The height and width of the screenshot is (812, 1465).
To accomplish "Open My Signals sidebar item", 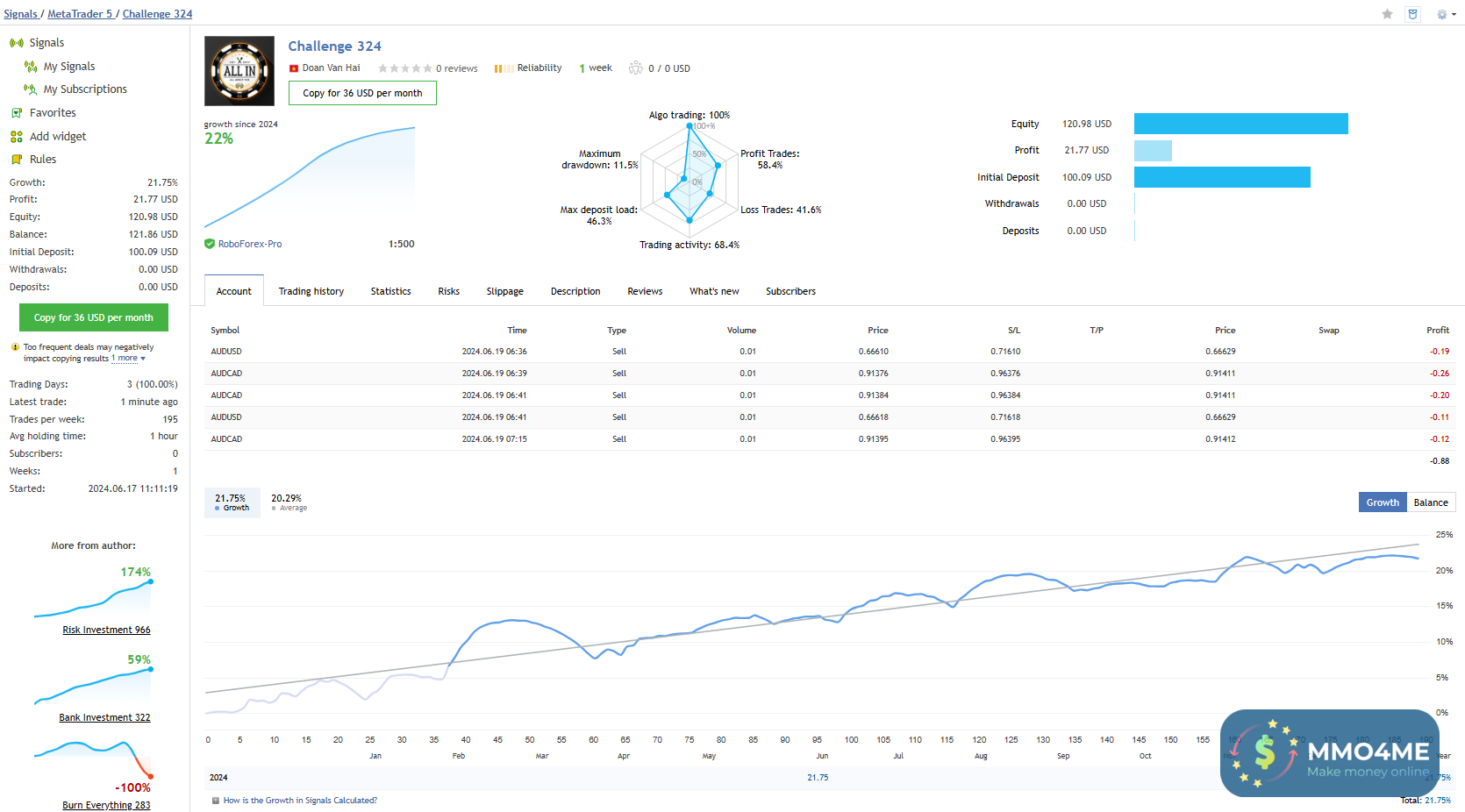I will 69,67.
